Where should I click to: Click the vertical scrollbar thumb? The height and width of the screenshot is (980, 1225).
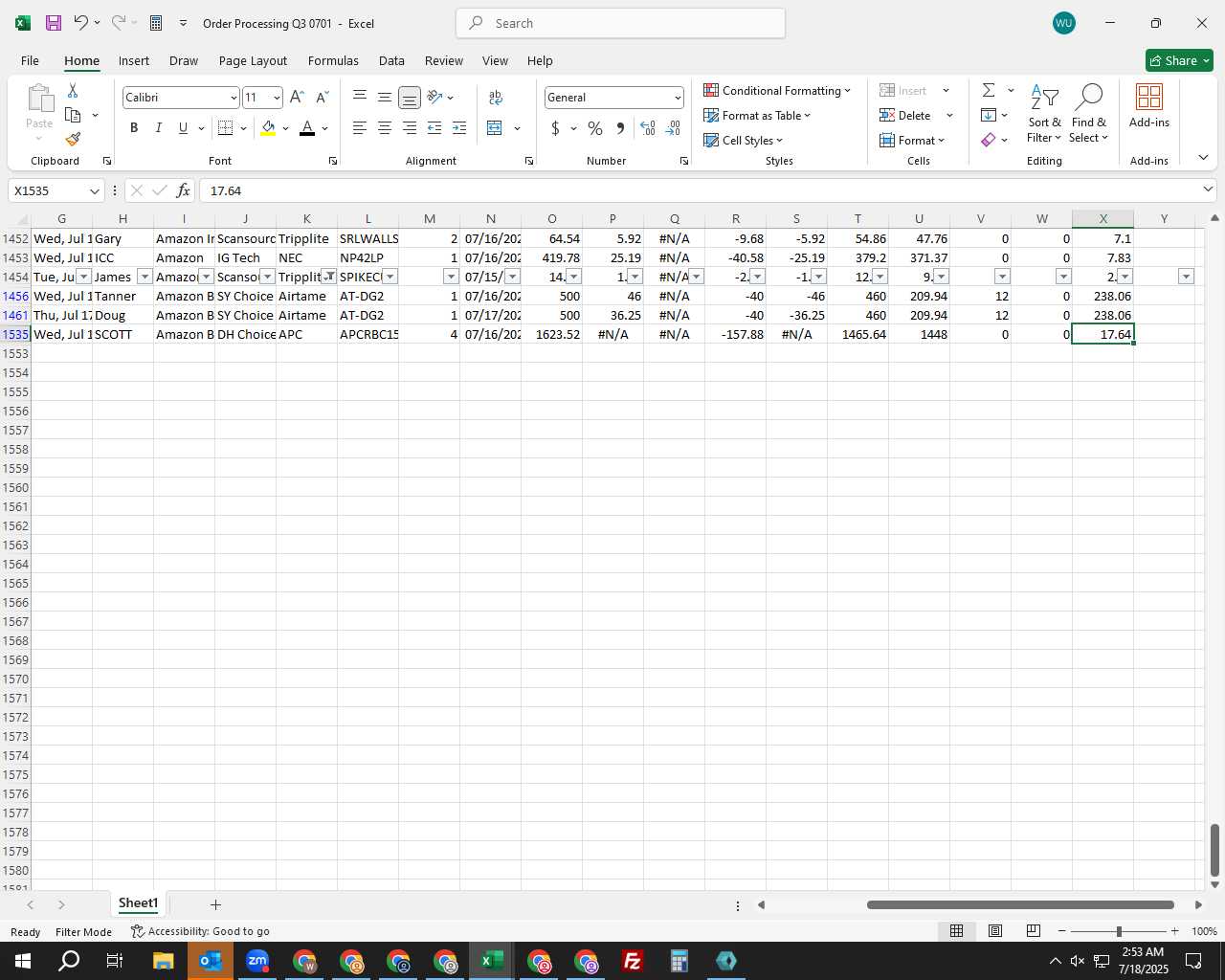pyautogui.click(x=1214, y=850)
